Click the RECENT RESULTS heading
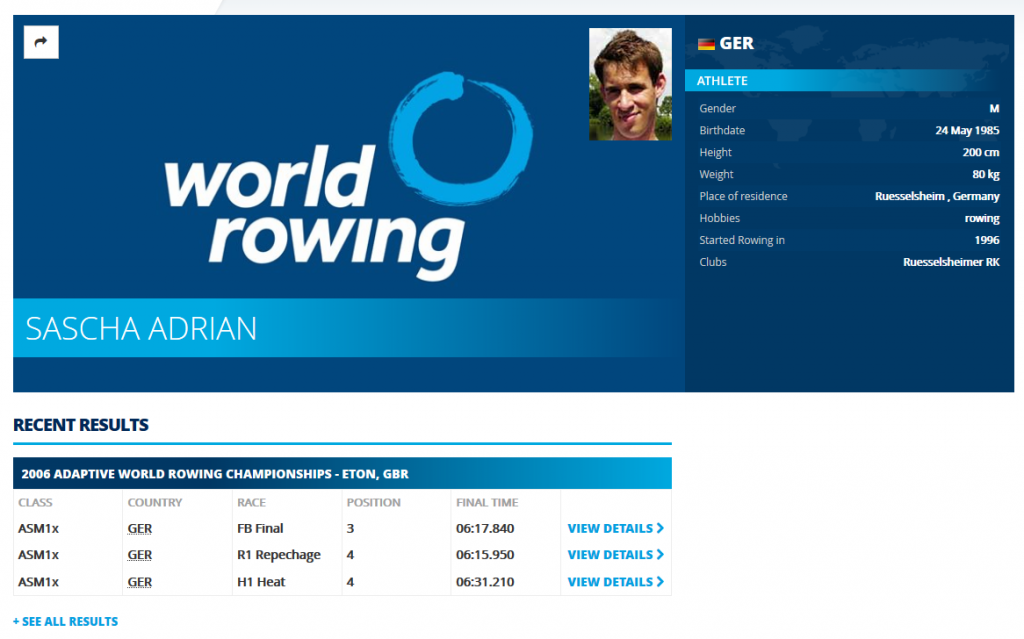Image resolution: width=1024 pixels, height=639 pixels. [x=81, y=425]
